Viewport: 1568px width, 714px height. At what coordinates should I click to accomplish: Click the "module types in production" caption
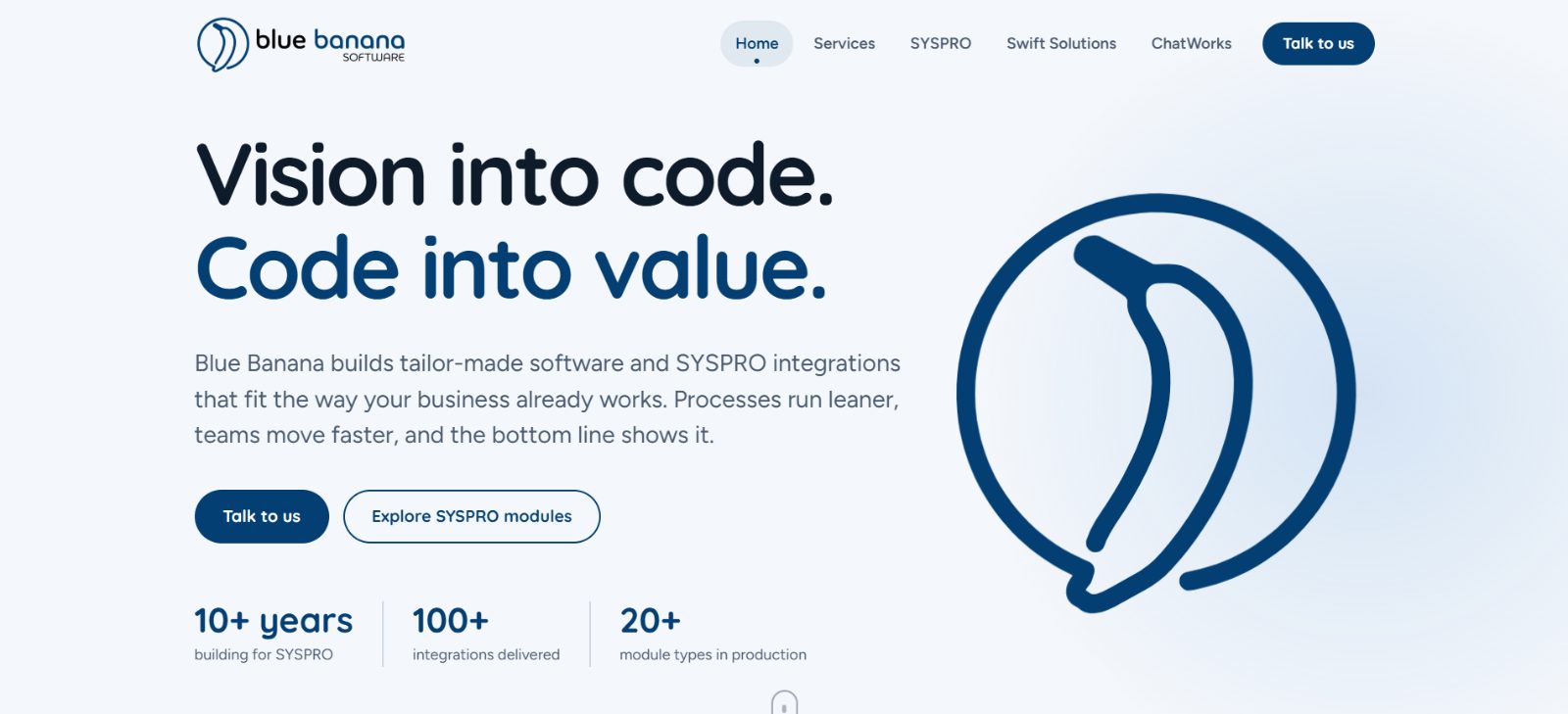tap(713, 654)
